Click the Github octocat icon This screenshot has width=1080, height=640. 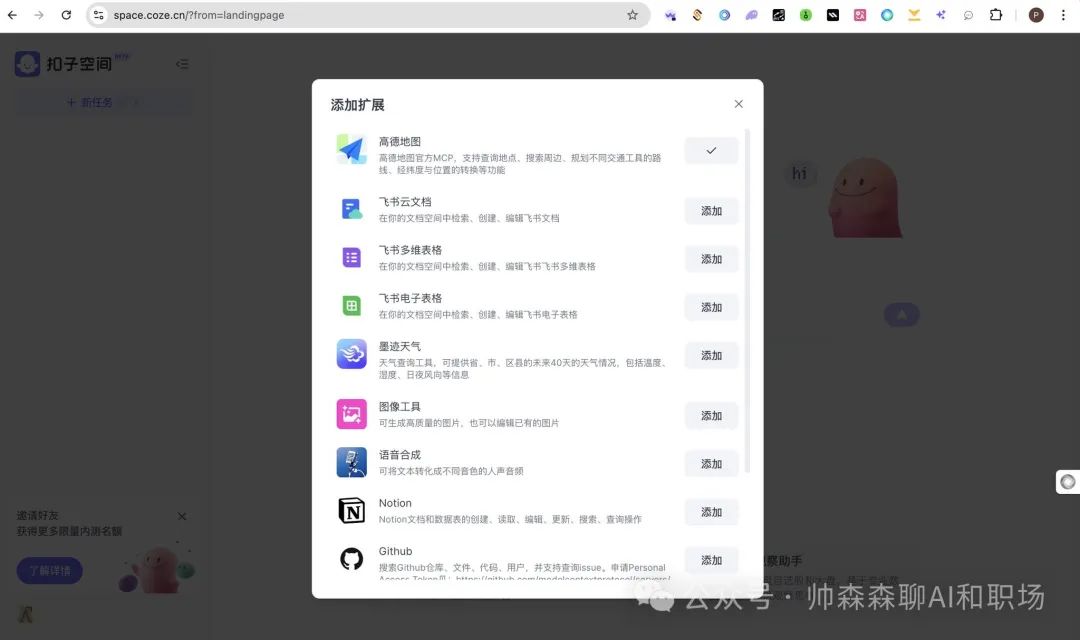click(351, 559)
